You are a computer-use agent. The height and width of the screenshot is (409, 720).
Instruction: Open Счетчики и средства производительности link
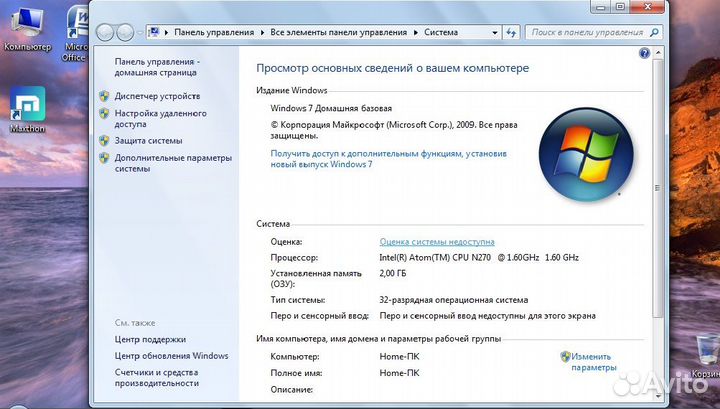click(x=157, y=378)
